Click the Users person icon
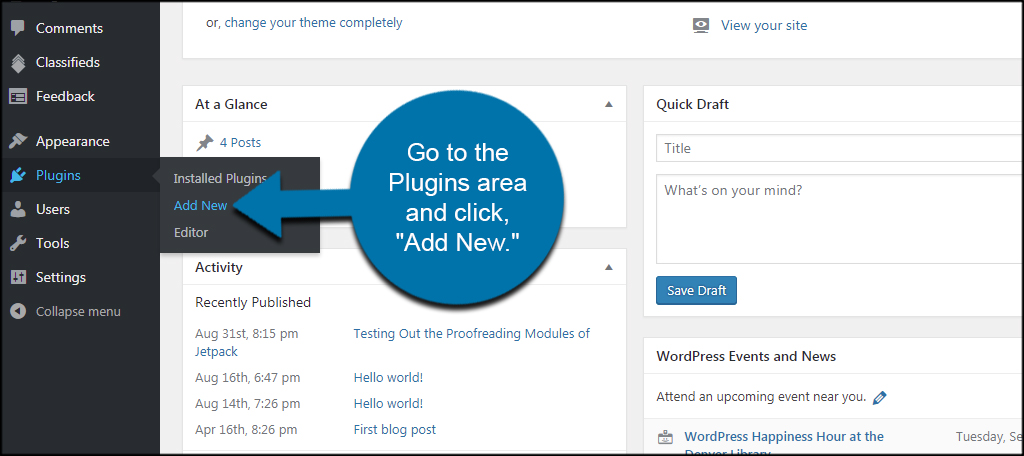This screenshot has width=1024, height=456. point(18,209)
